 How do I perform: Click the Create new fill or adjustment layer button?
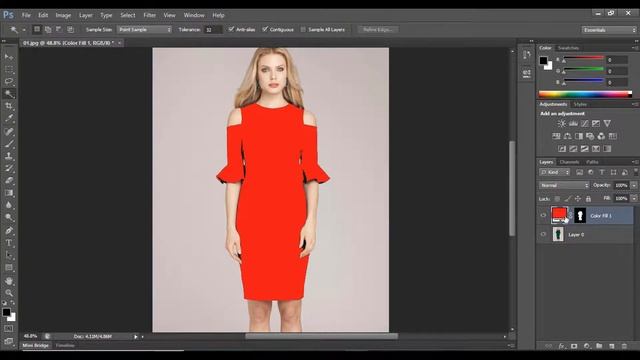[x=587, y=346]
